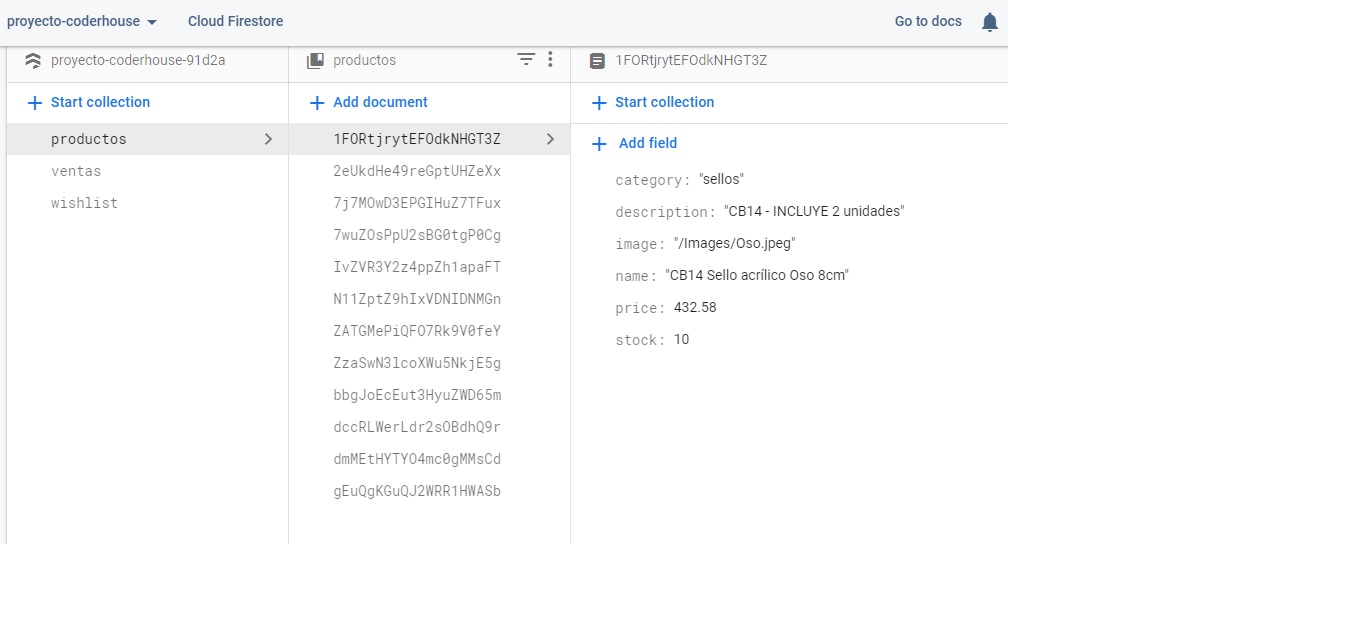Click the plus icon beside Add field
The width and height of the screenshot is (1360, 621).
(599, 143)
